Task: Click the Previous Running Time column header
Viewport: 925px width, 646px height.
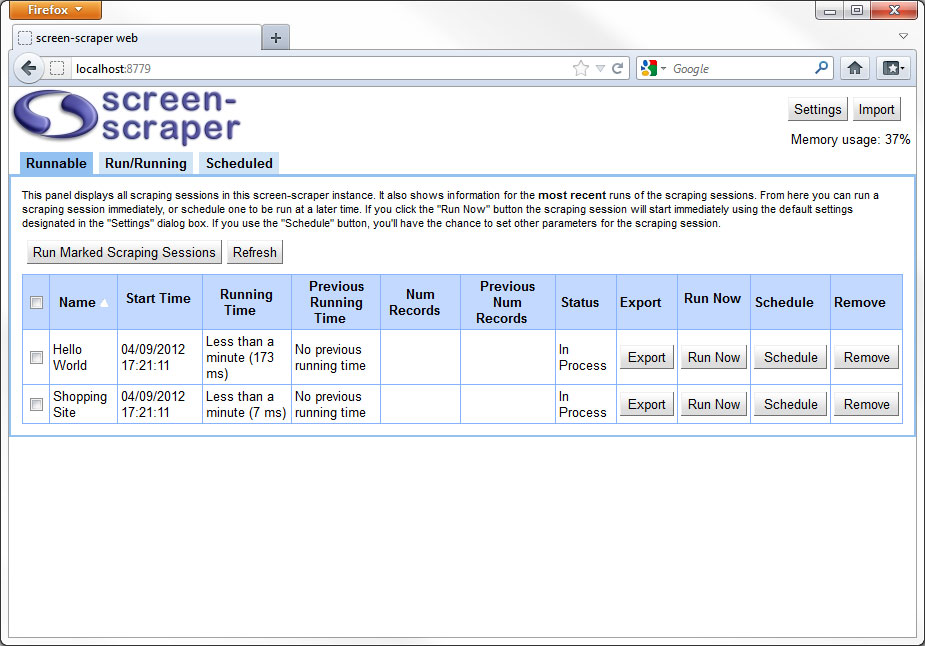Action: [x=336, y=302]
